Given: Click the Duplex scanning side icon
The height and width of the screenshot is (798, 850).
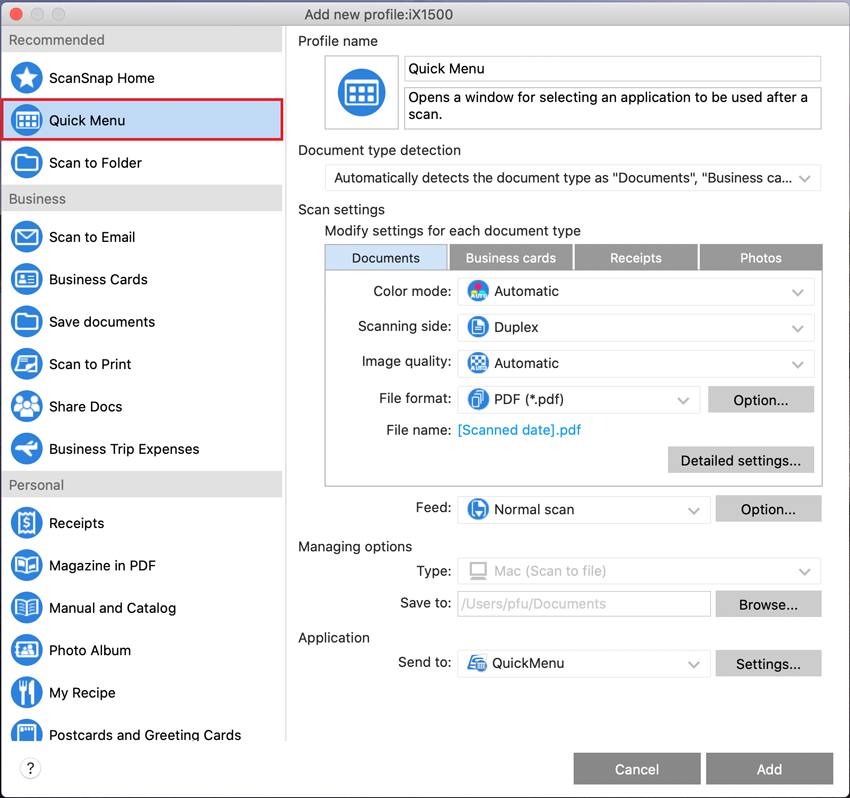Looking at the screenshot, I should pyautogui.click(x=478, y=327).
